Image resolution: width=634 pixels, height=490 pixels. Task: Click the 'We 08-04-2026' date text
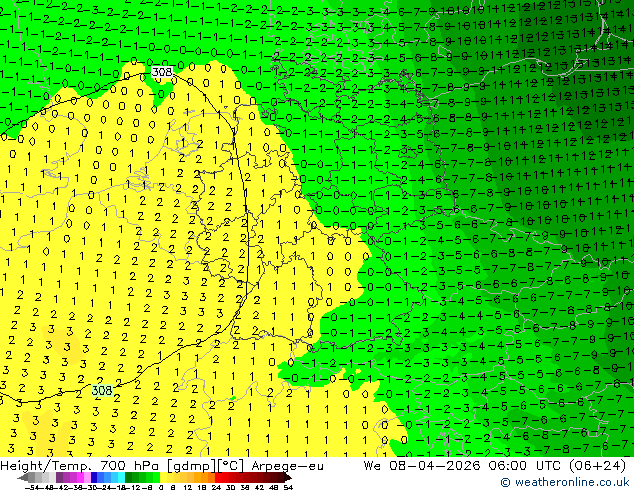point(422,466)
